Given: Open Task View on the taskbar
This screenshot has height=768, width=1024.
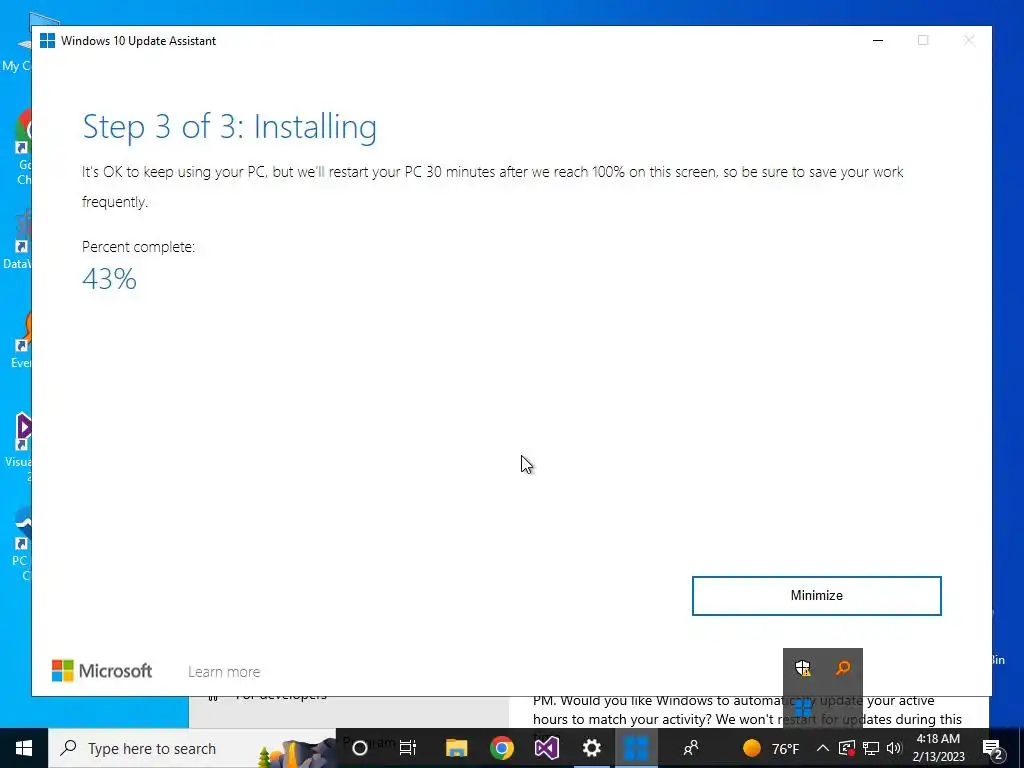Looking at the screenshot, I should (408, 748).
